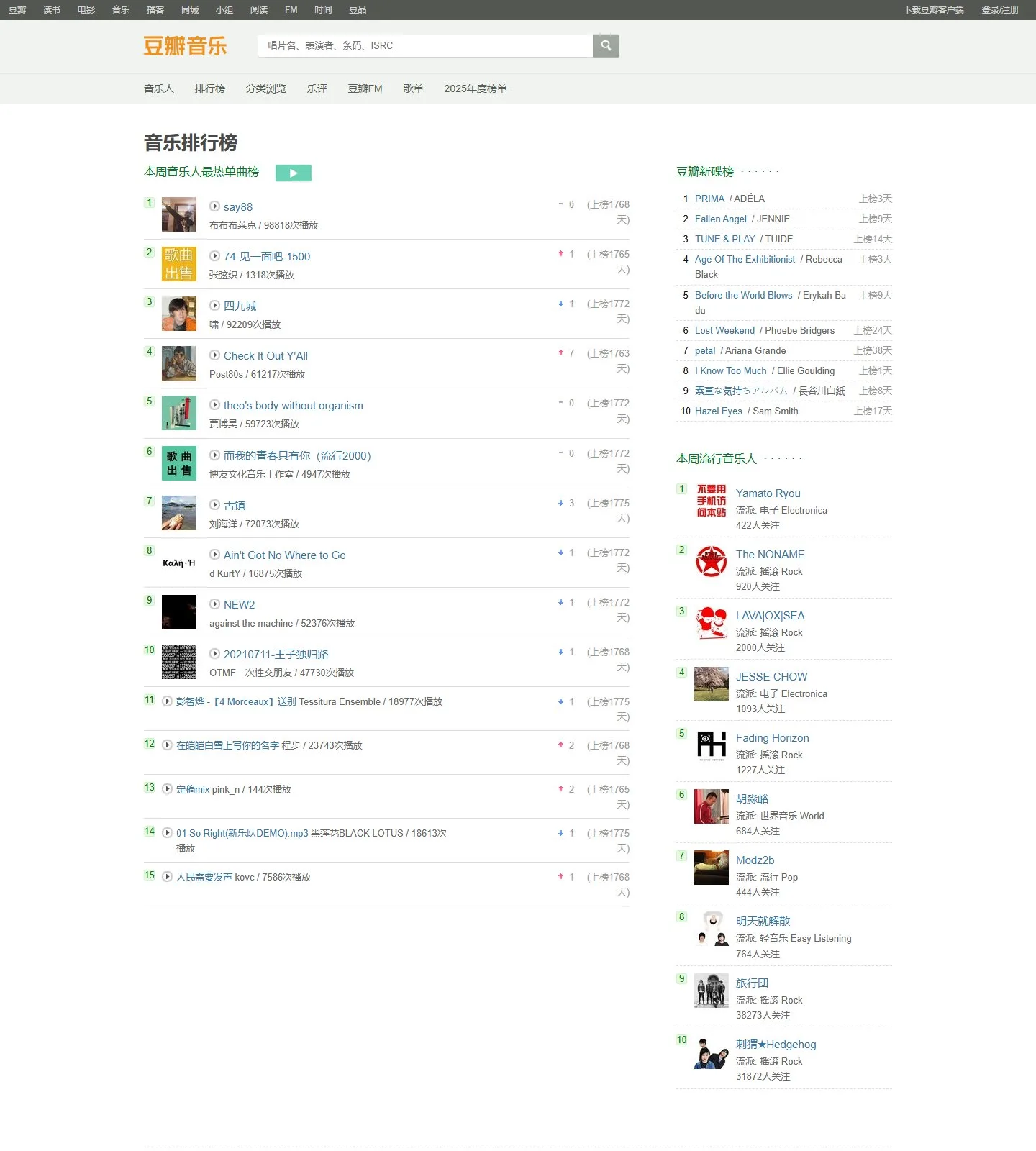Open the Lost Weekend album link
This screenshot has width=1036, height=1151.
725,330
